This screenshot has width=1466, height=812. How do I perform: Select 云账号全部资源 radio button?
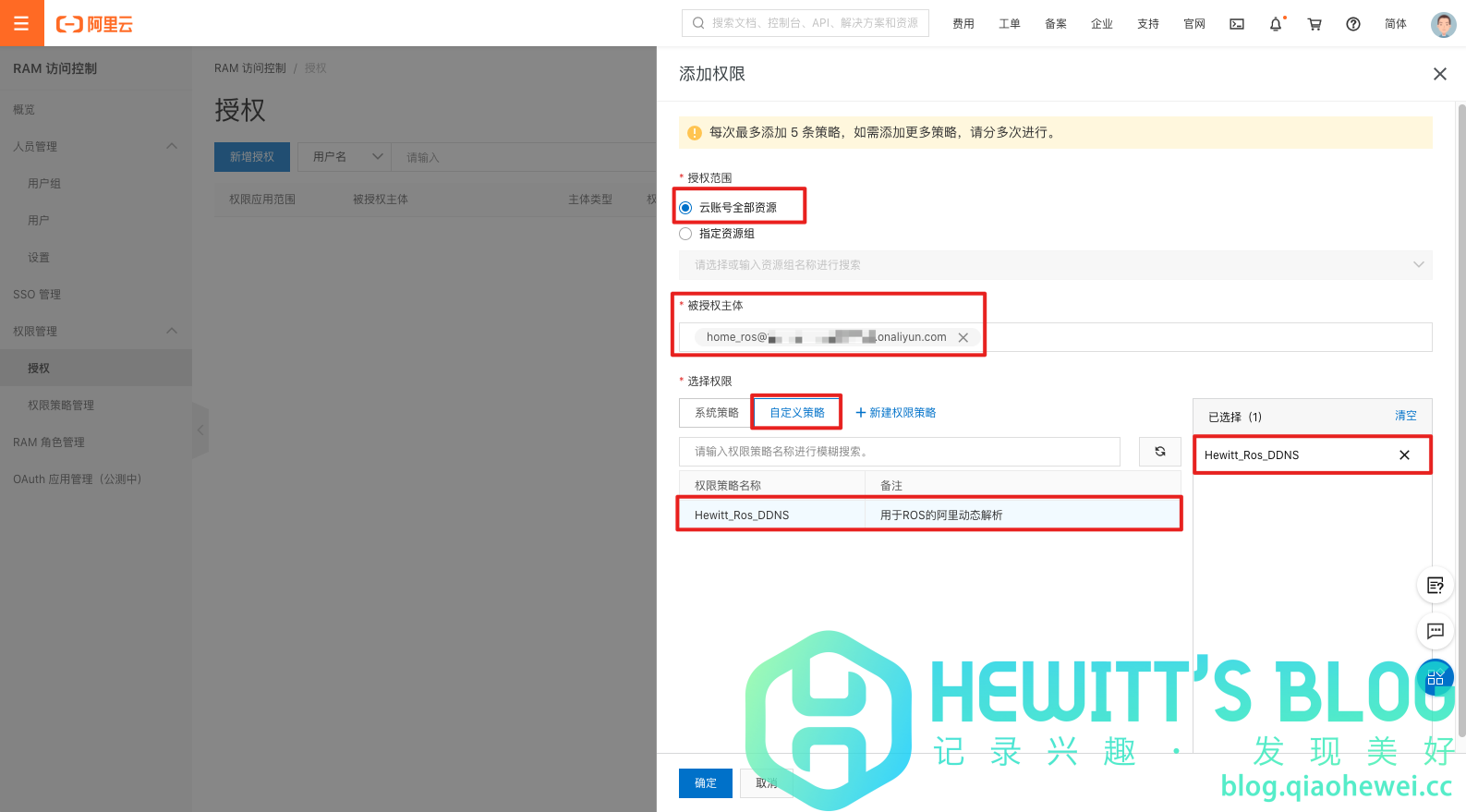tap(685, 208)
